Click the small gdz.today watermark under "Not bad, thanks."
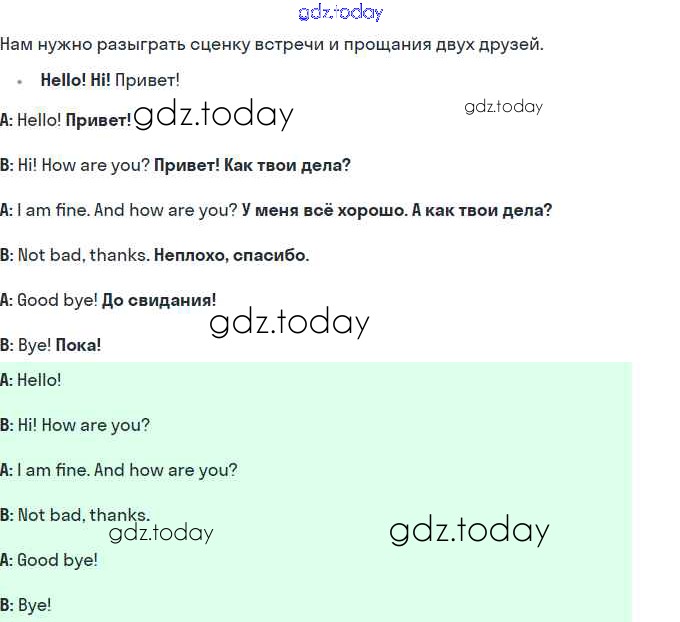The height and width of the screenshot is (622, 680). (161, 533)
